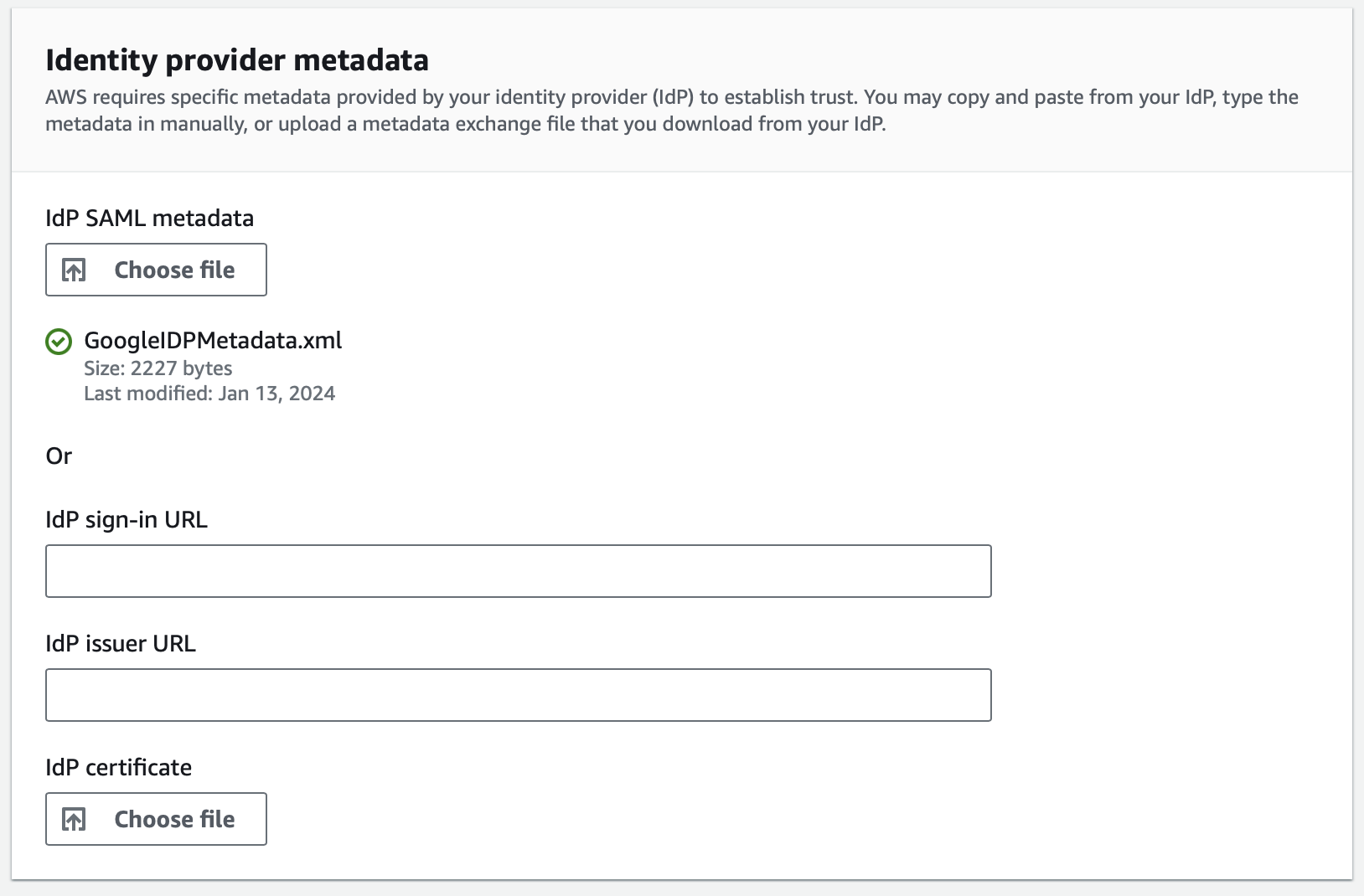
Task: Click inside the IdP issuer URL field
Action: pos(519,694)
